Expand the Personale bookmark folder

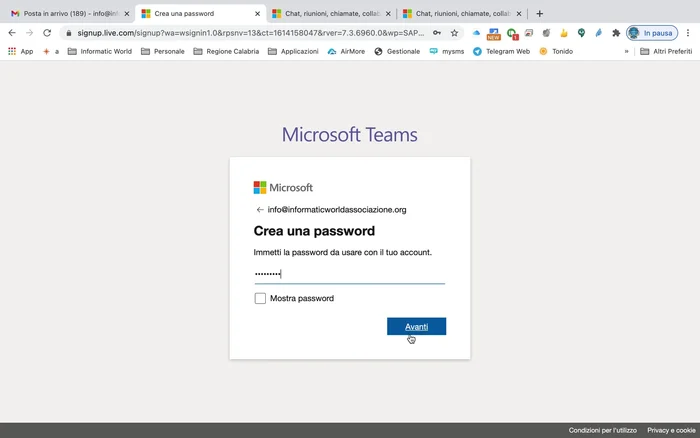[162, 51]
